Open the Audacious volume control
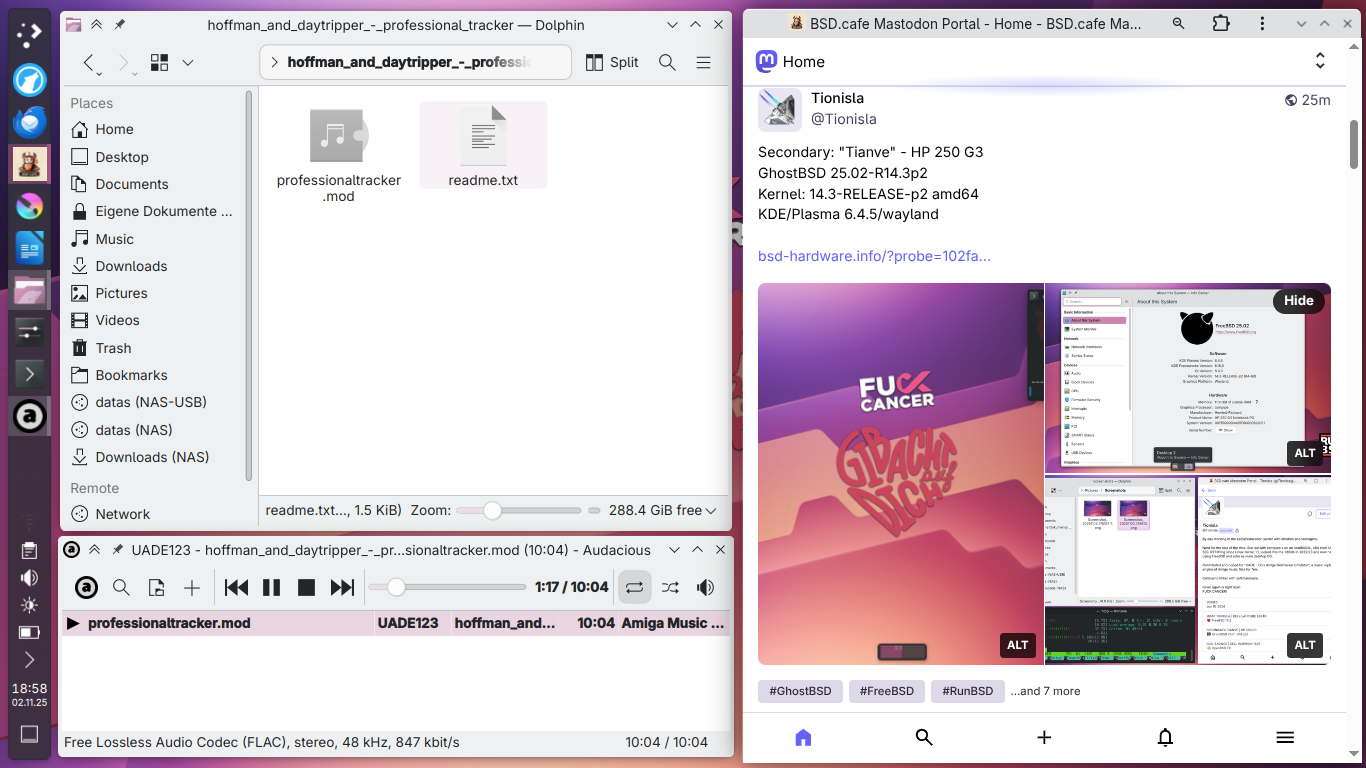Image resolution: width=1366 pixels, height=768 pixels. [705, 588]
